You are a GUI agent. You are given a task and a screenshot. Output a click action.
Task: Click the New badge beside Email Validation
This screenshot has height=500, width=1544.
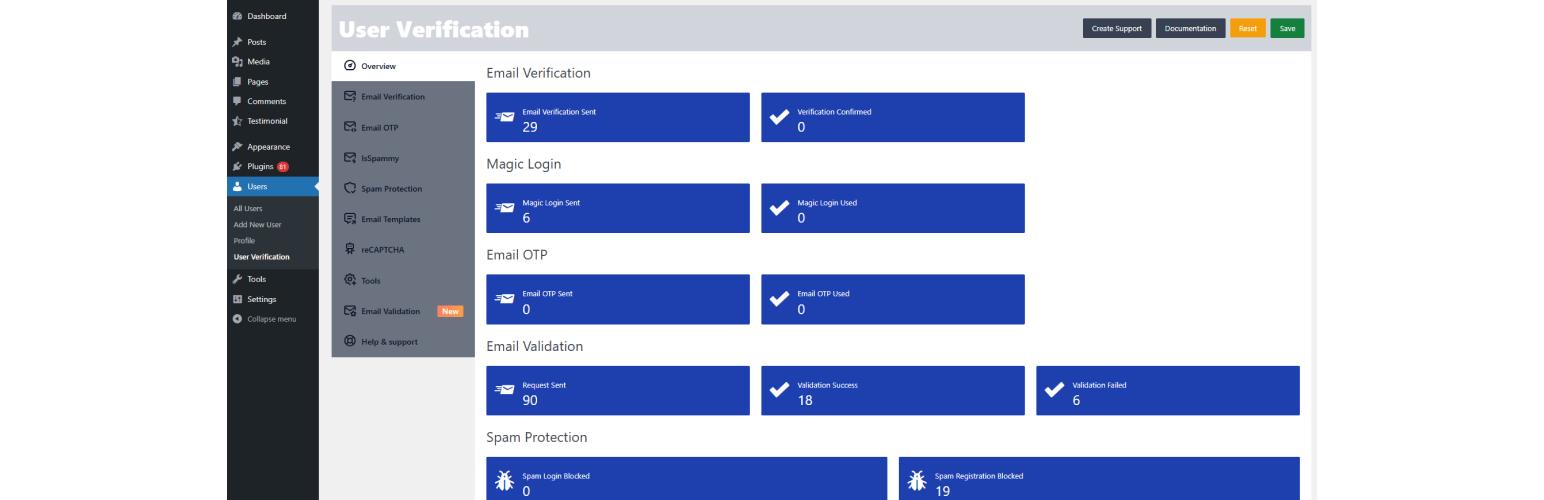[x=450, y=311]
